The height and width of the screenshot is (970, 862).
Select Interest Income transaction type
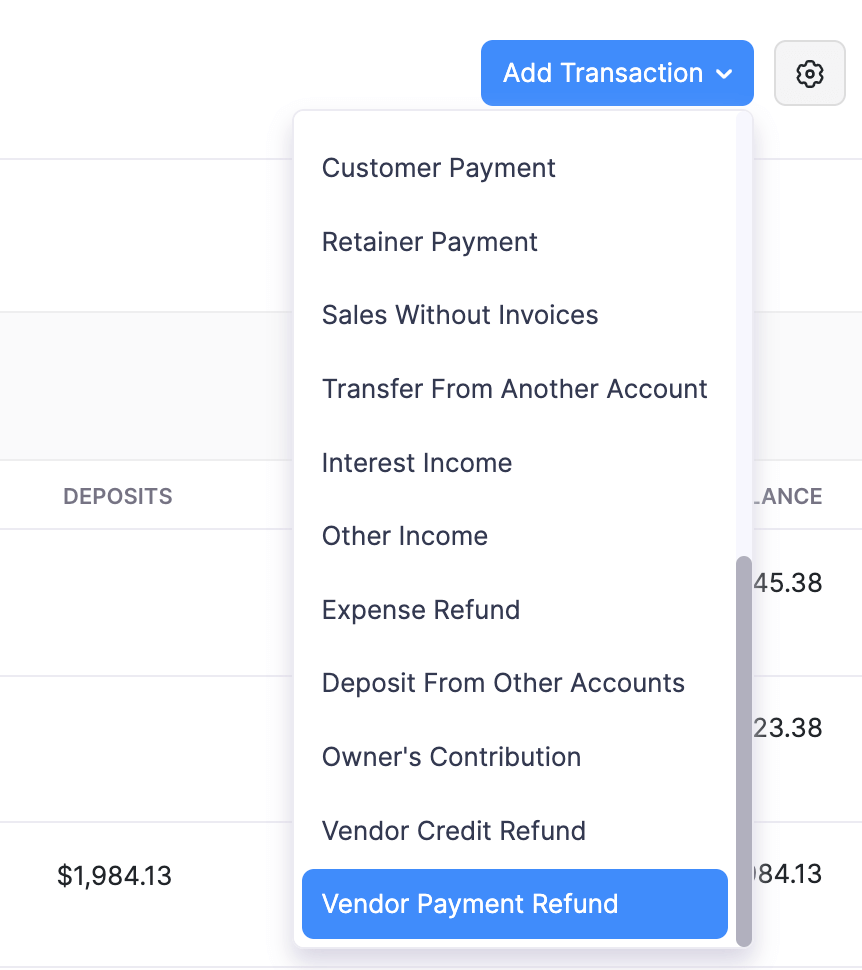coord(416,463)
